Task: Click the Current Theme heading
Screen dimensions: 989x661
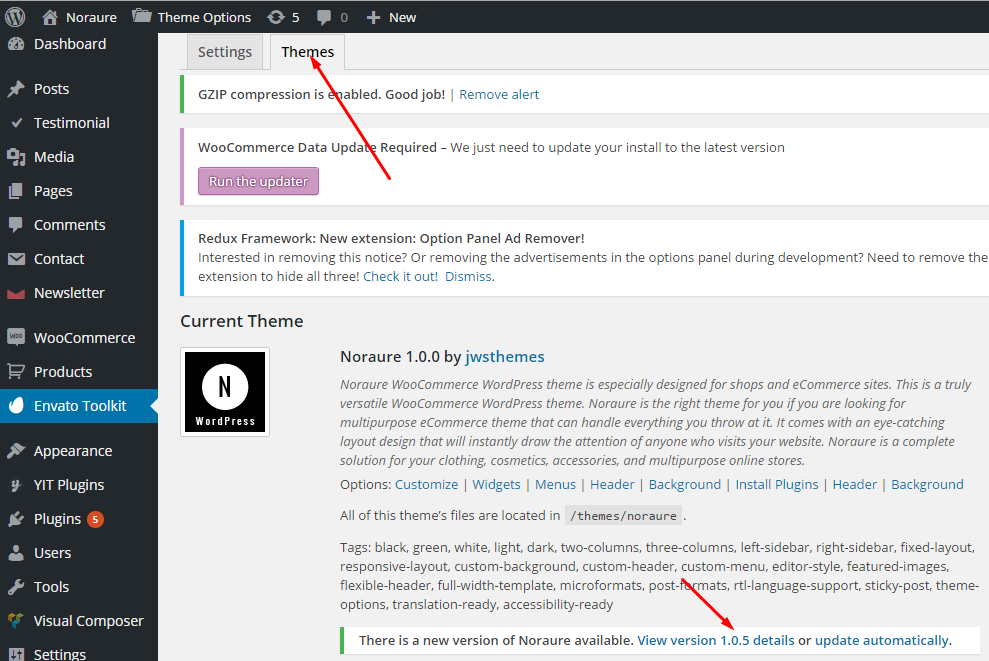Action: [x=242, y=321]
